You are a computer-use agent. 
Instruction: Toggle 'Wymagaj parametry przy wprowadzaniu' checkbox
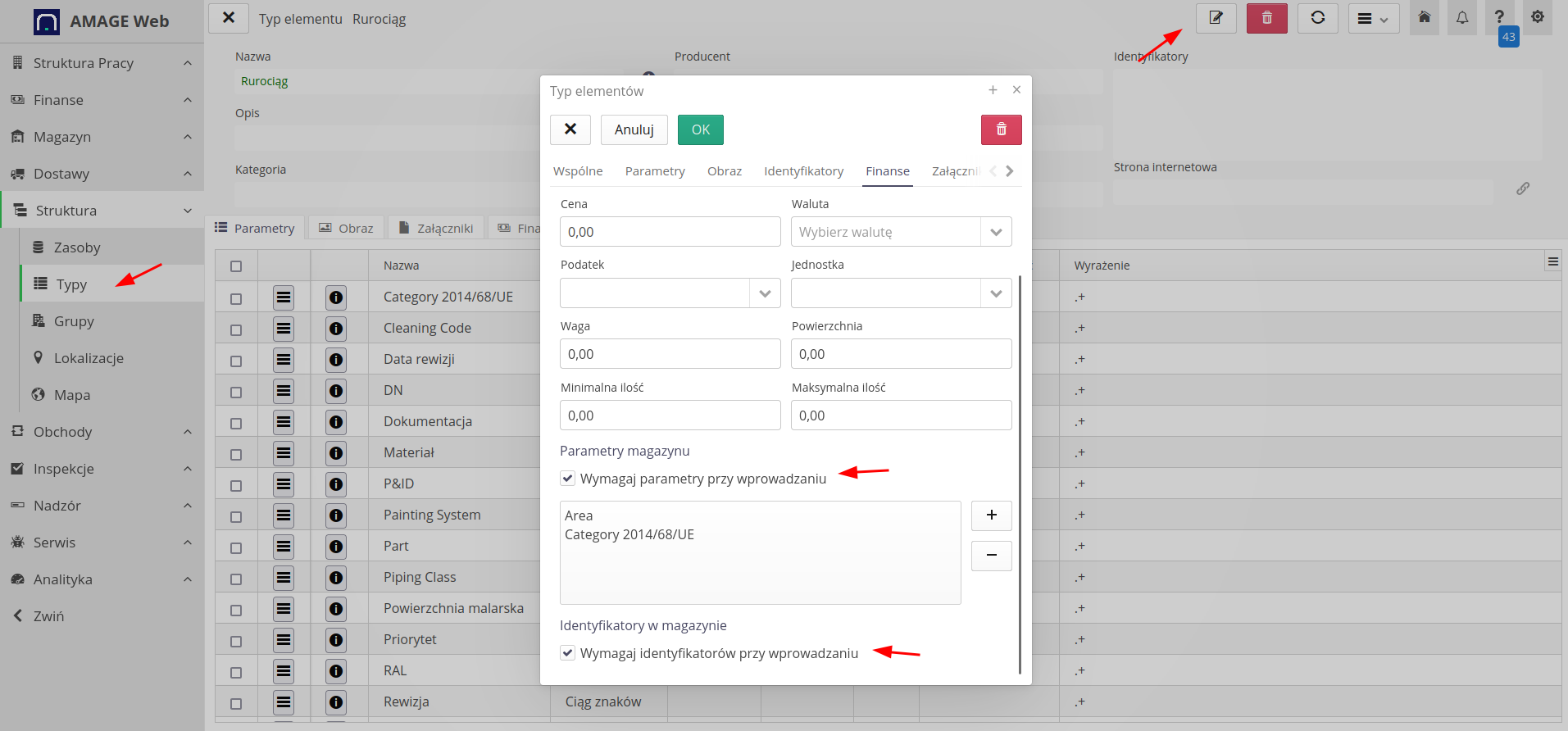click(x=568, y=479)
